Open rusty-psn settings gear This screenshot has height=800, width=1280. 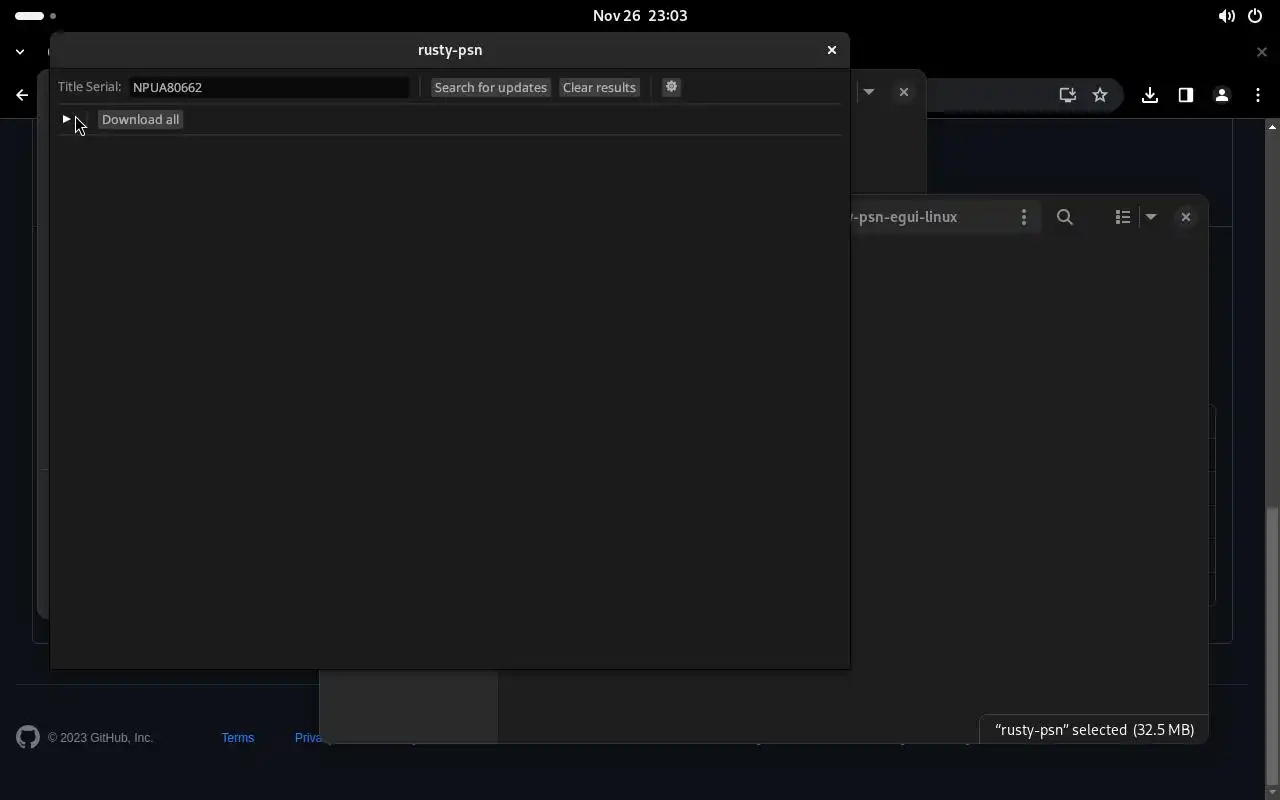pyautogui.click(x=671, y=87)
